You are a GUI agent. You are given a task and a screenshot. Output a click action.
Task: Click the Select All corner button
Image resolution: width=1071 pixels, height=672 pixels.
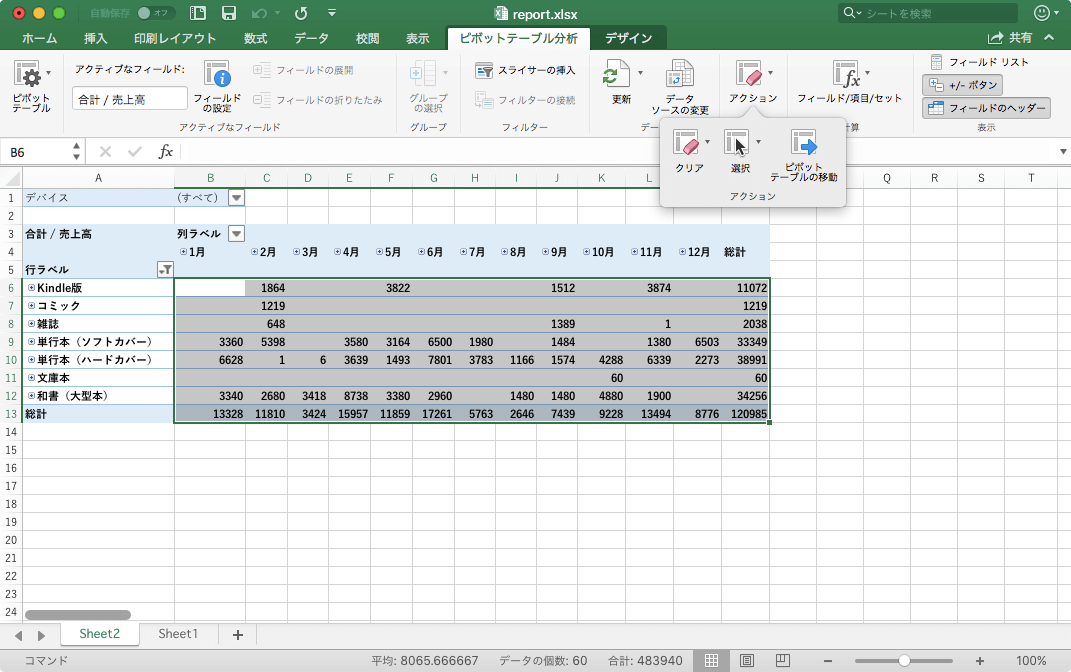tap(12, 178)
